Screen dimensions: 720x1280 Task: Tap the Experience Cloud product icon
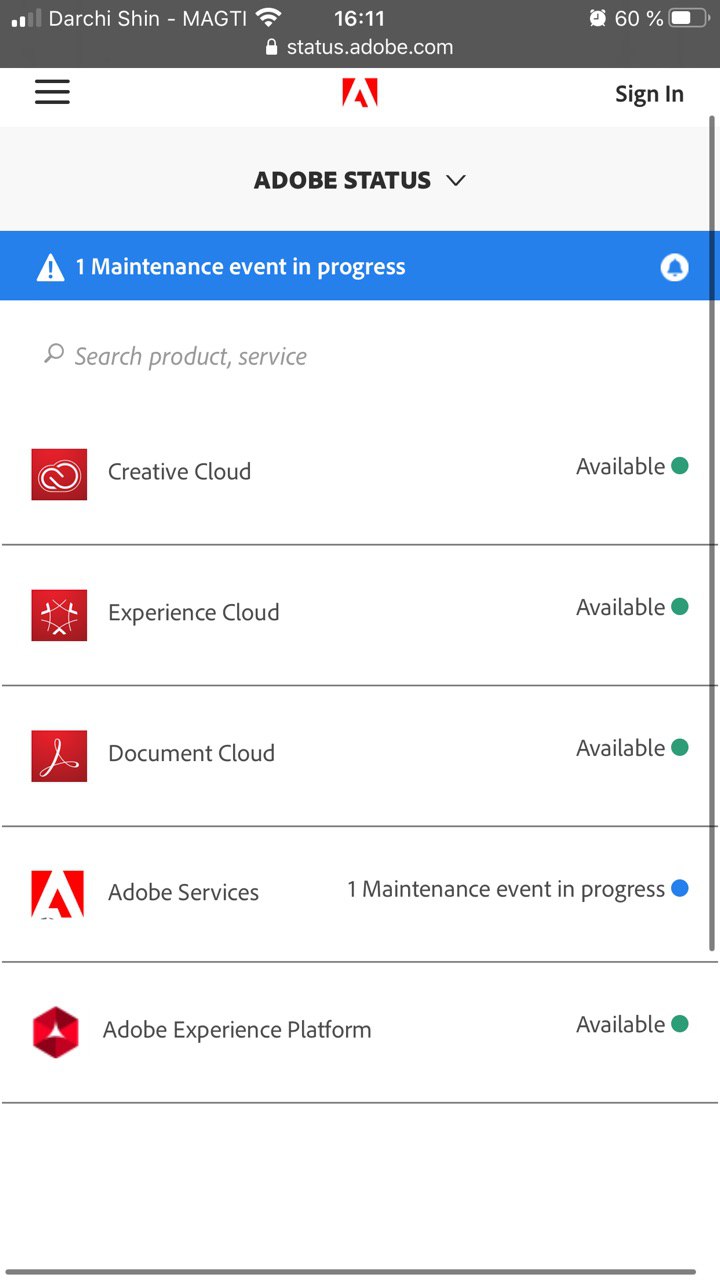59,615
